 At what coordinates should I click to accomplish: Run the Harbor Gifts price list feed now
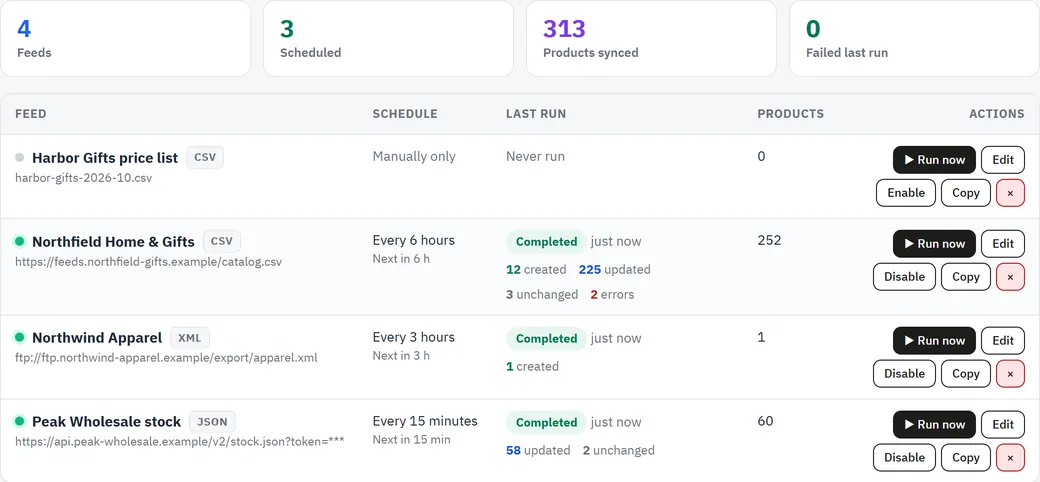point(934,160)
